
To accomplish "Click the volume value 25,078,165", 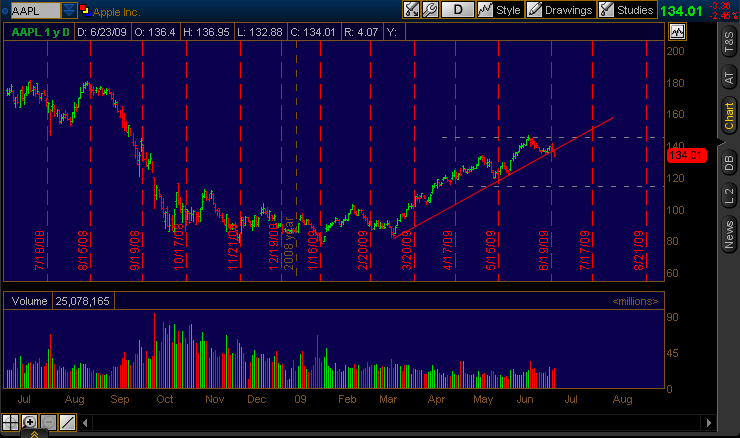I will [83, 301].
